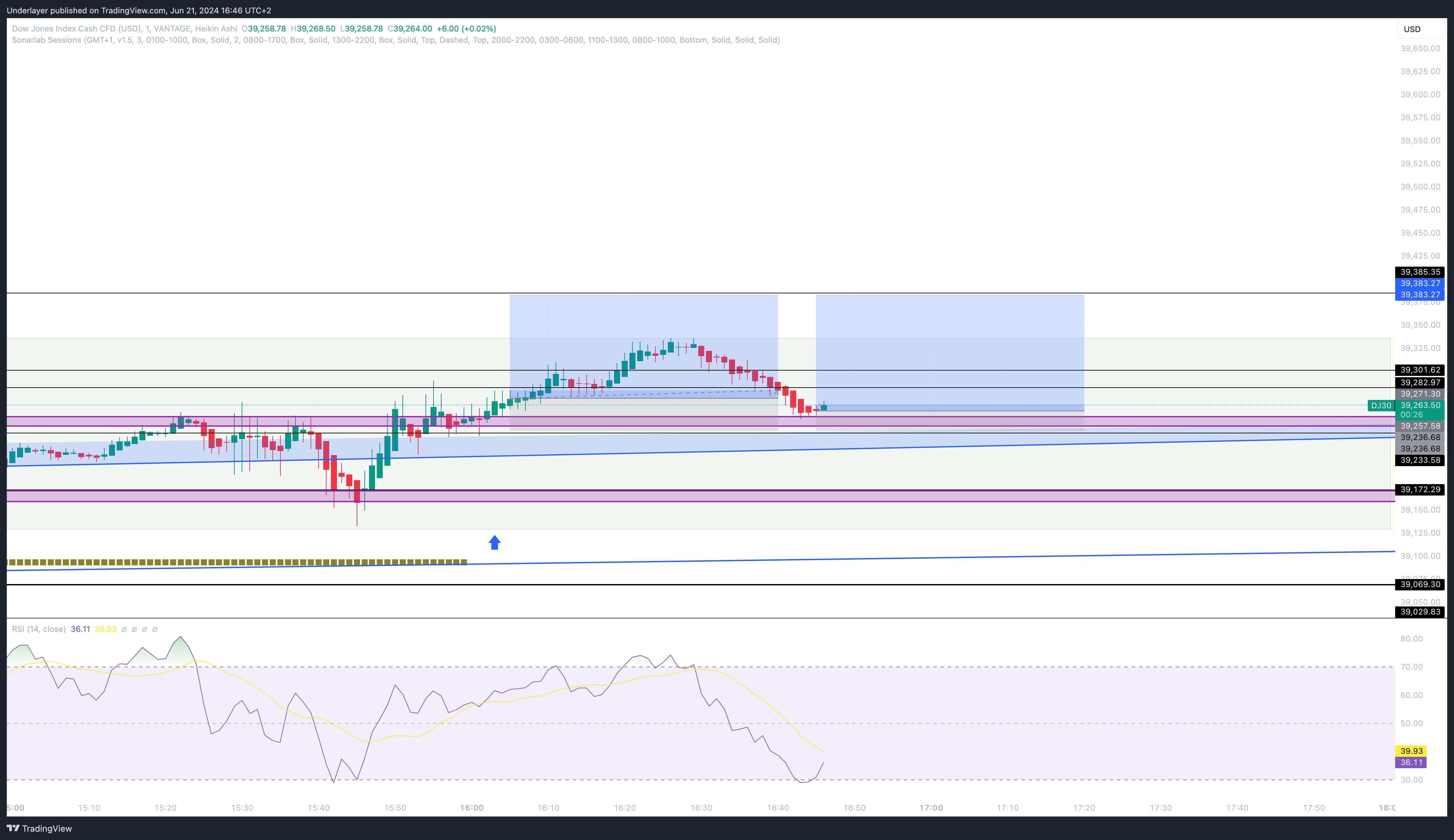Click the close value C39,264.00
Screen dimensions: 1454x840
coord(410,28)
